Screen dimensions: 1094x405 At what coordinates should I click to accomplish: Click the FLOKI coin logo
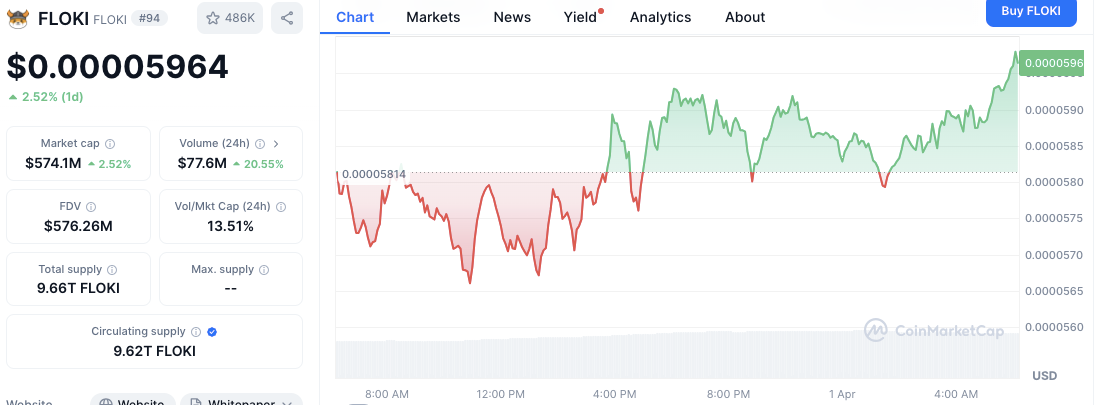click(x=19, y=18)
